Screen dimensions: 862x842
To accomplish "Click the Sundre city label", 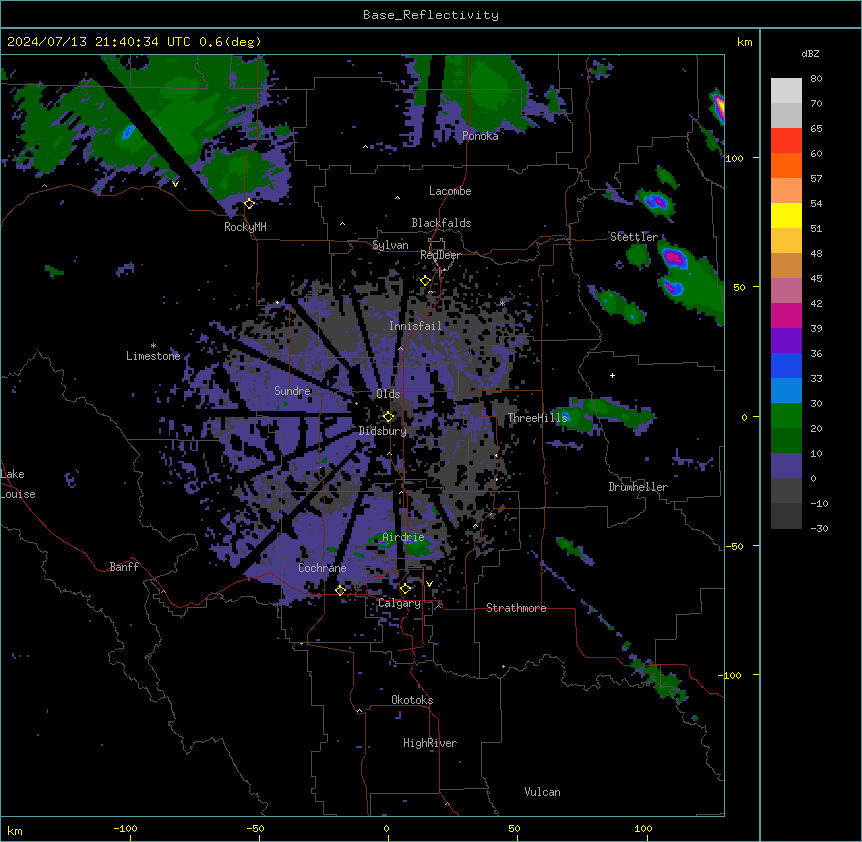I will pyautogui.click(x=292, y=391).
